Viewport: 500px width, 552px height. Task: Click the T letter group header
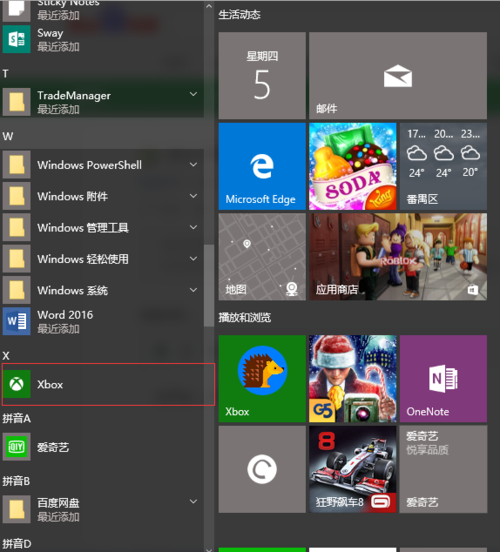pyautogui.click(x=5, y=74)
